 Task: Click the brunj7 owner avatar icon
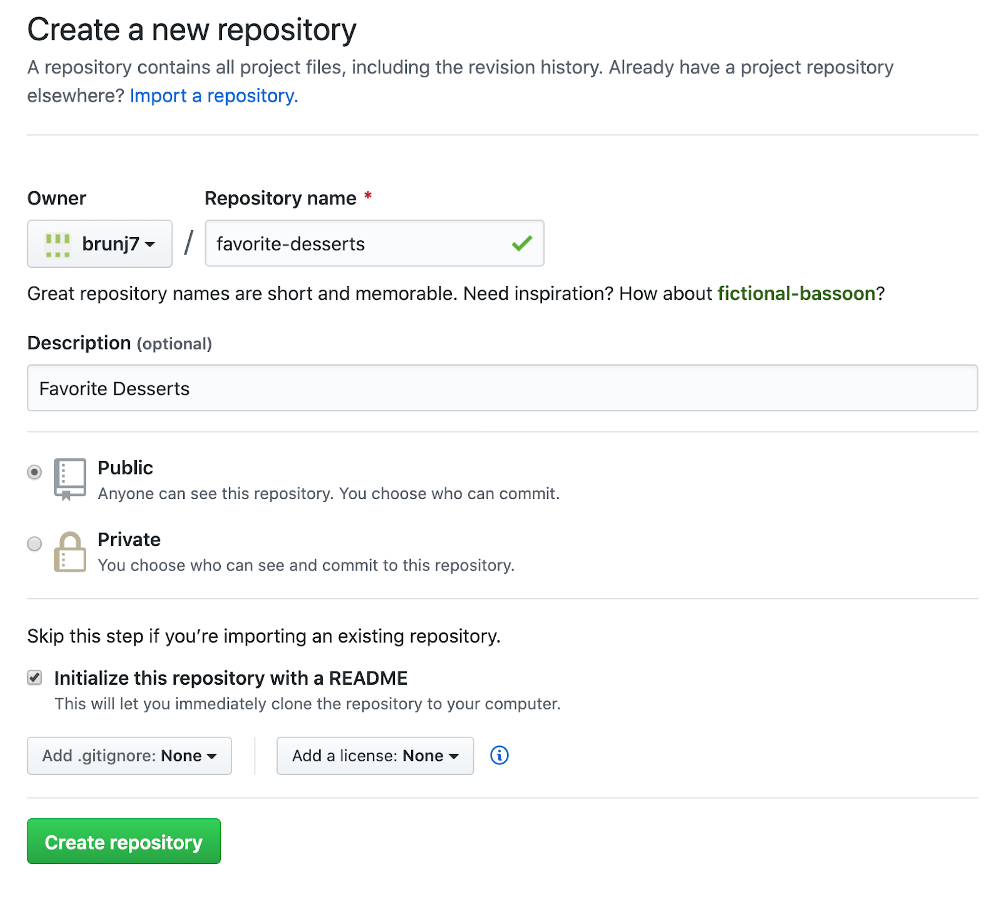point(59,244)
